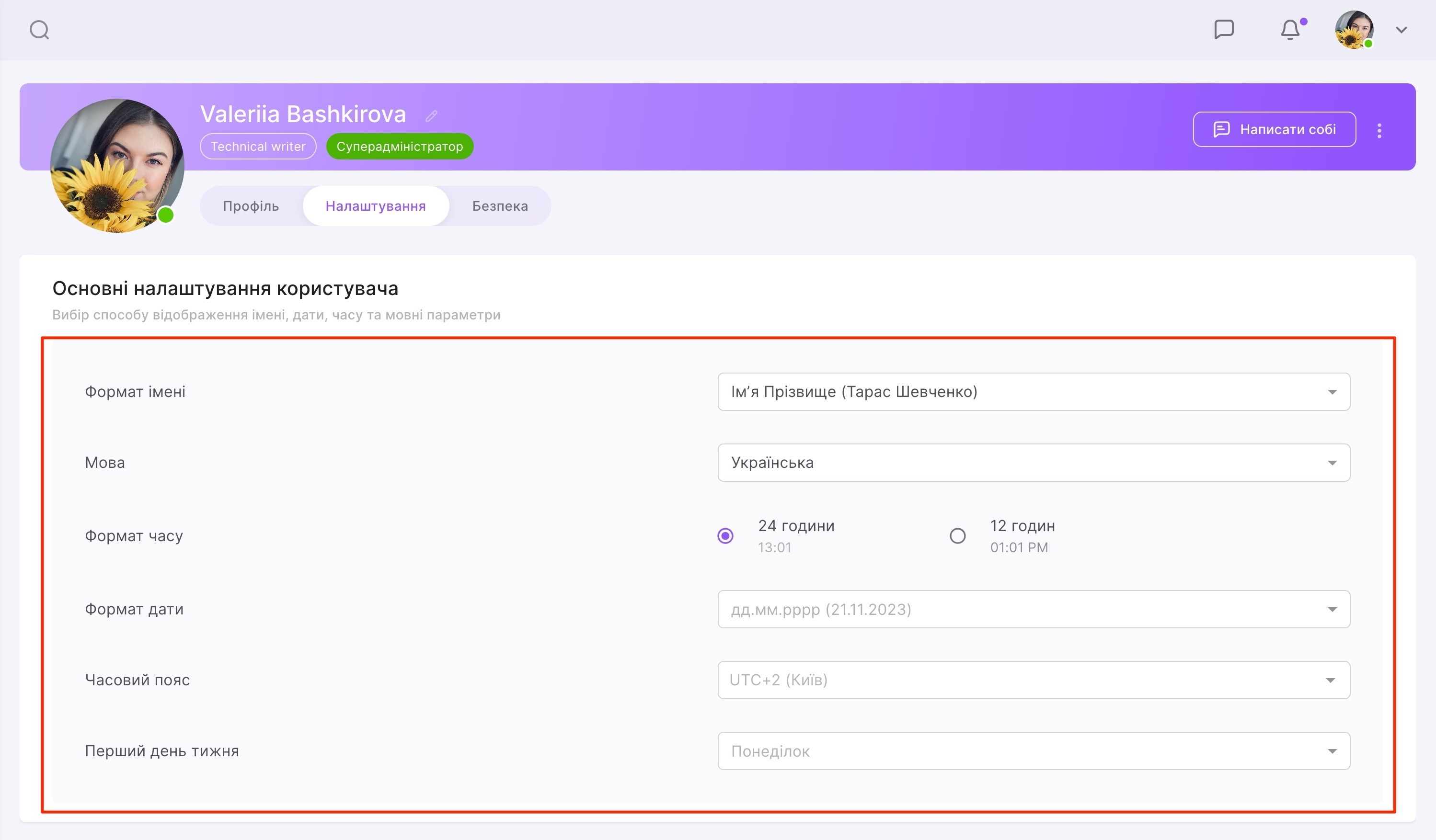The width and height of the screenshot is (1436, 840).
Task: Switch to the Безпека tab
Action: [500, 206]
